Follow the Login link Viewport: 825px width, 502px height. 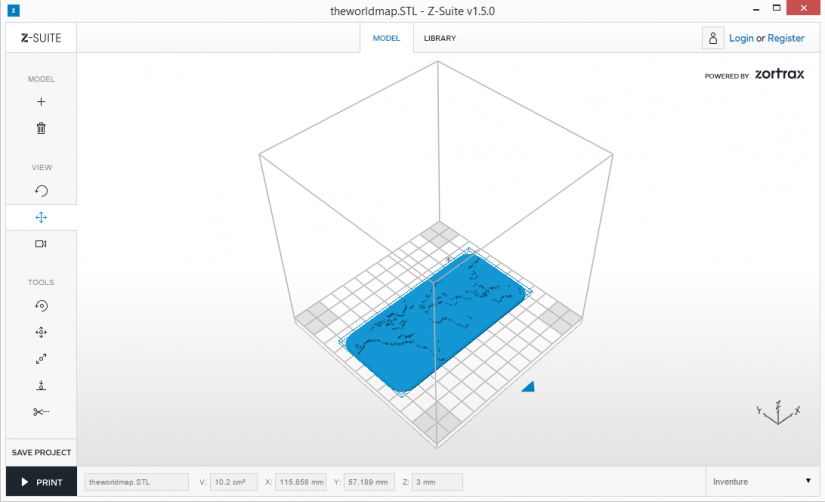[741, 38]
